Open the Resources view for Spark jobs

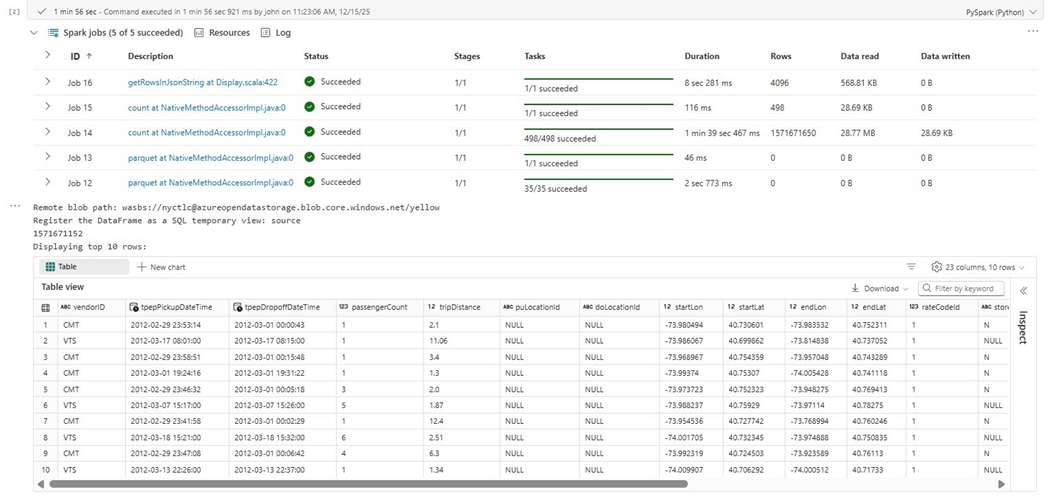221,33
